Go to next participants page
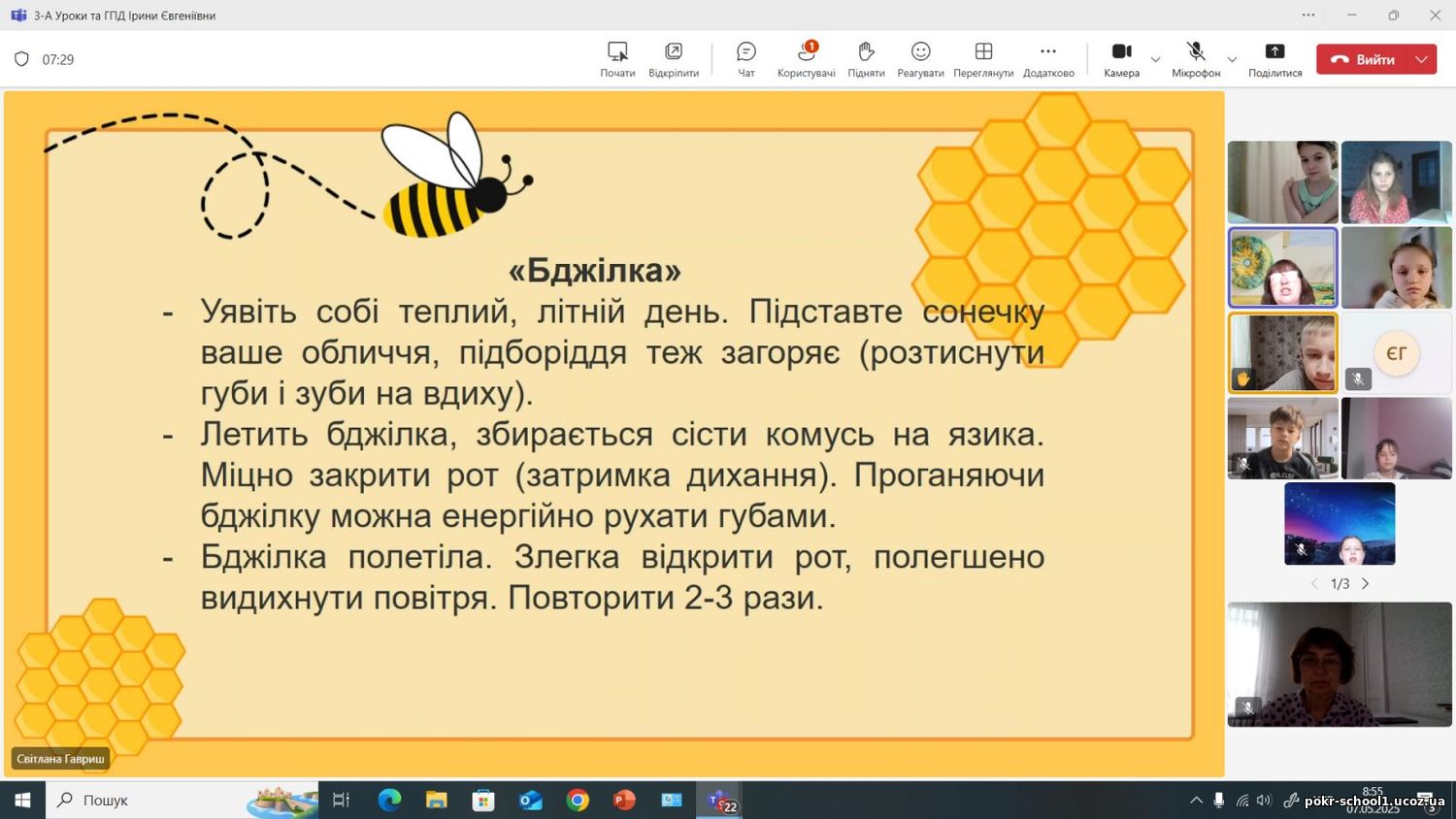This screenshot has width=1456, height=819. 1366,583
